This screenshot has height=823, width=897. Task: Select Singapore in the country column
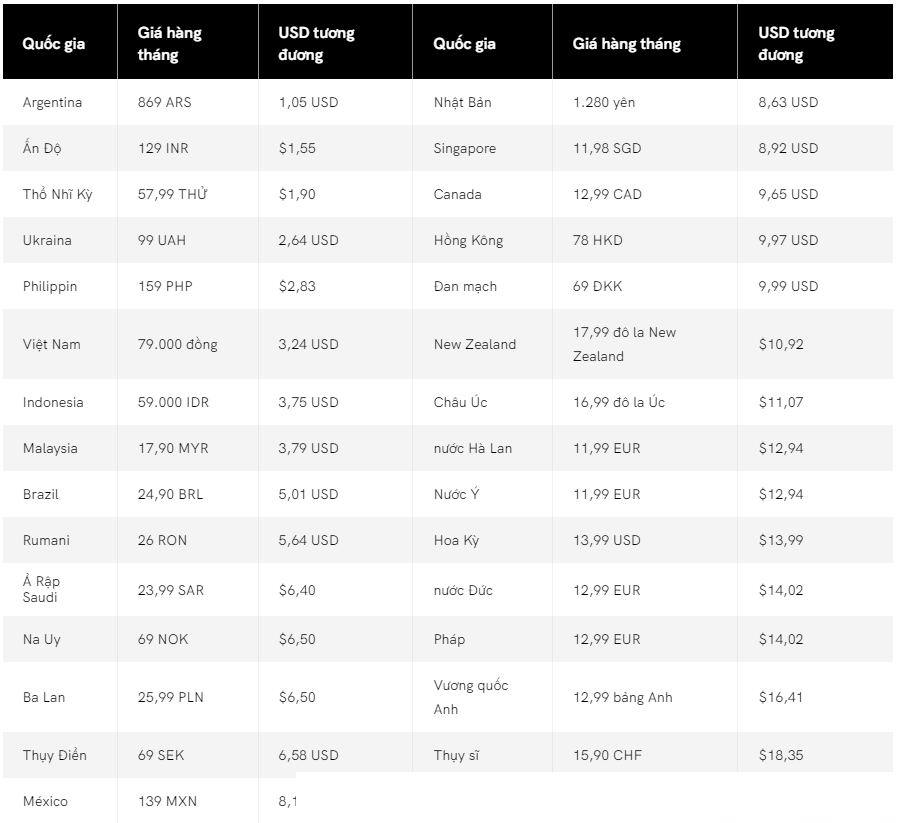[x=464, y=148]
